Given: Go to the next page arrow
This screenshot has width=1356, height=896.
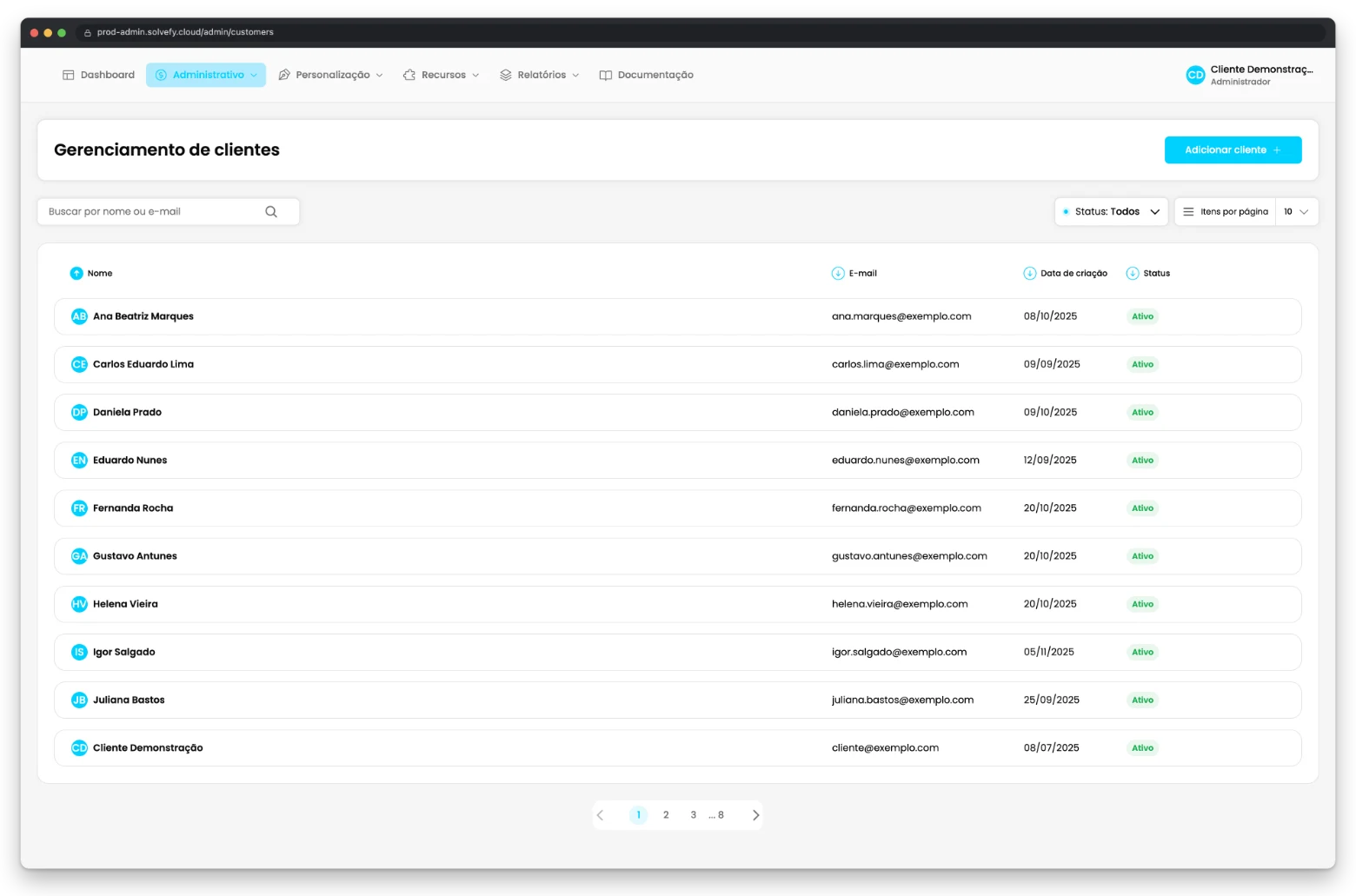Looking at the screenshot, I should (755, 815).
